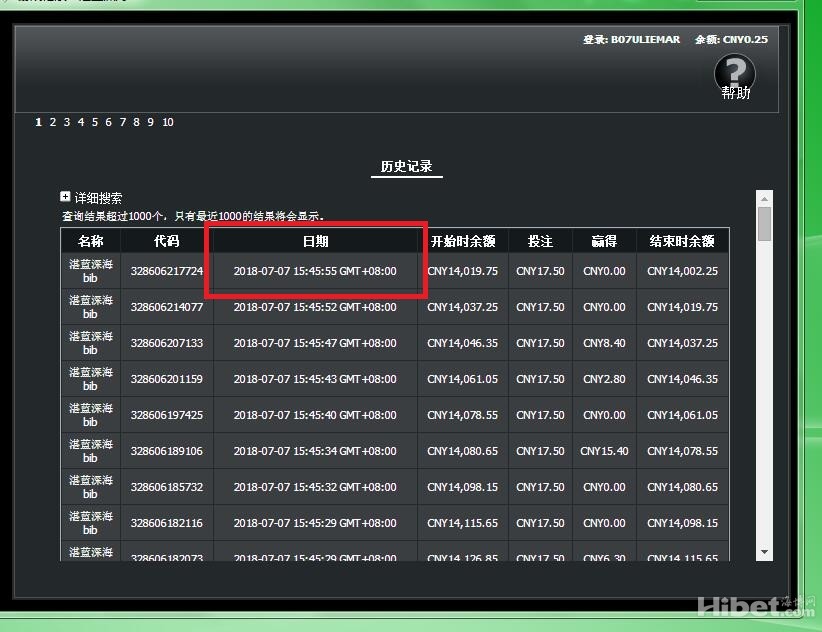
Task: Click the 代码 column header
Action: pos(166,241)
